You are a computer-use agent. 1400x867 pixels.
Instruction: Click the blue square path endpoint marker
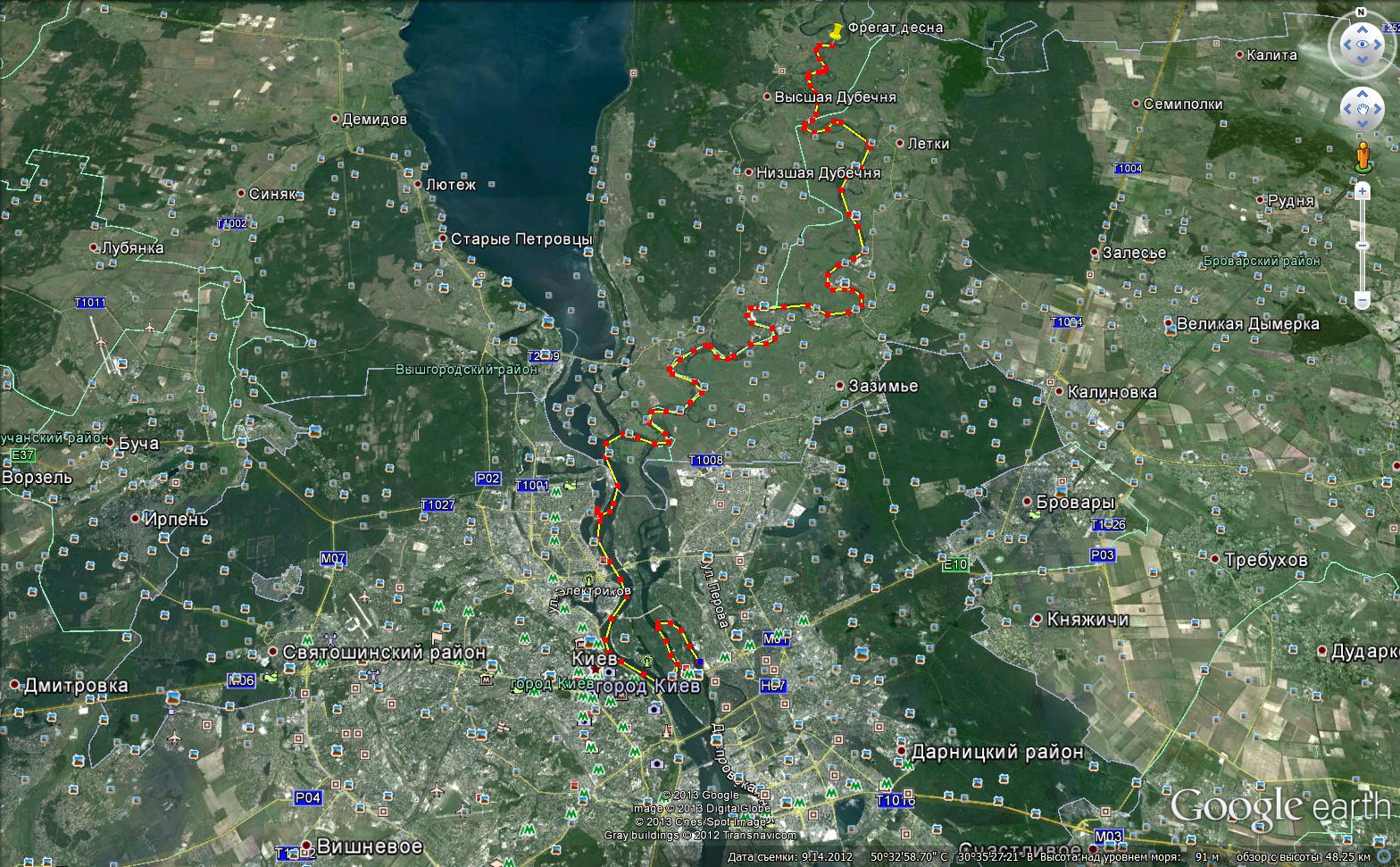coord(701,662)
